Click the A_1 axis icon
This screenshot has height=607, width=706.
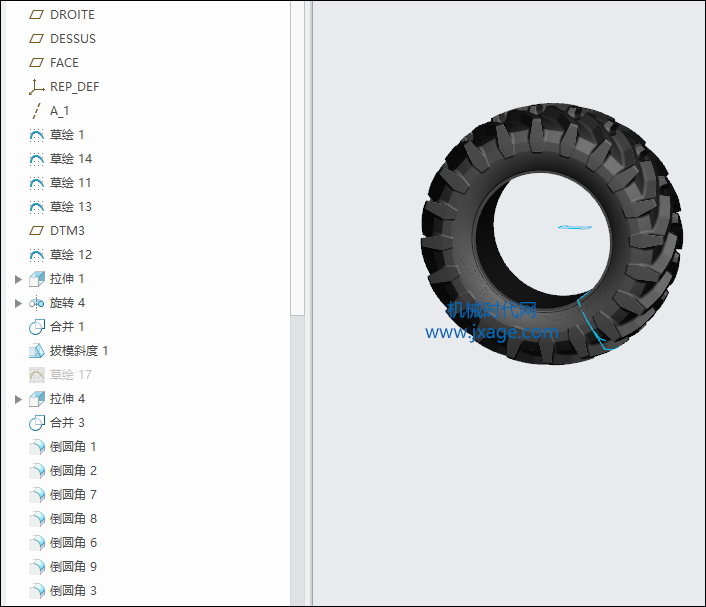[36, 111]
